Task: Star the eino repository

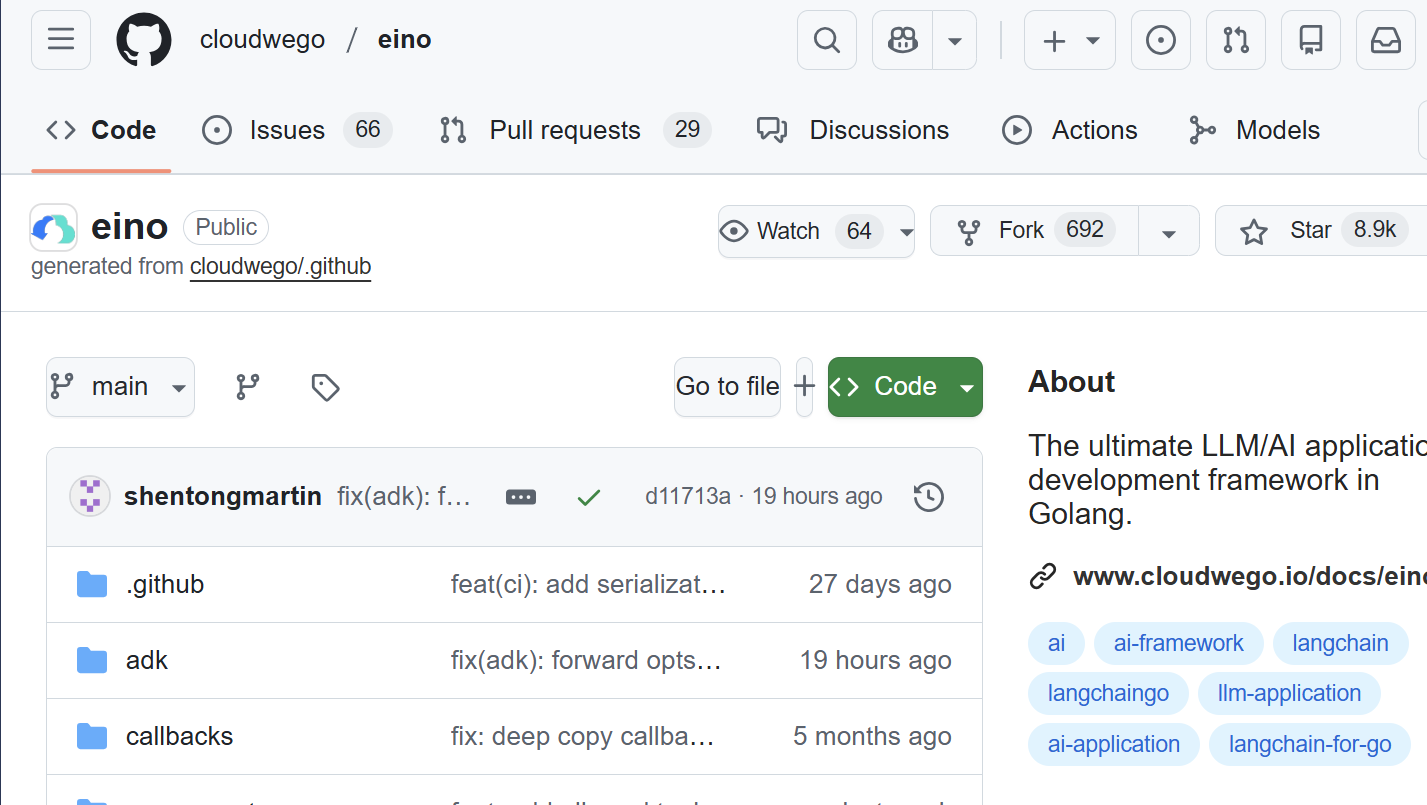Action: click(x=1310, y=231)
